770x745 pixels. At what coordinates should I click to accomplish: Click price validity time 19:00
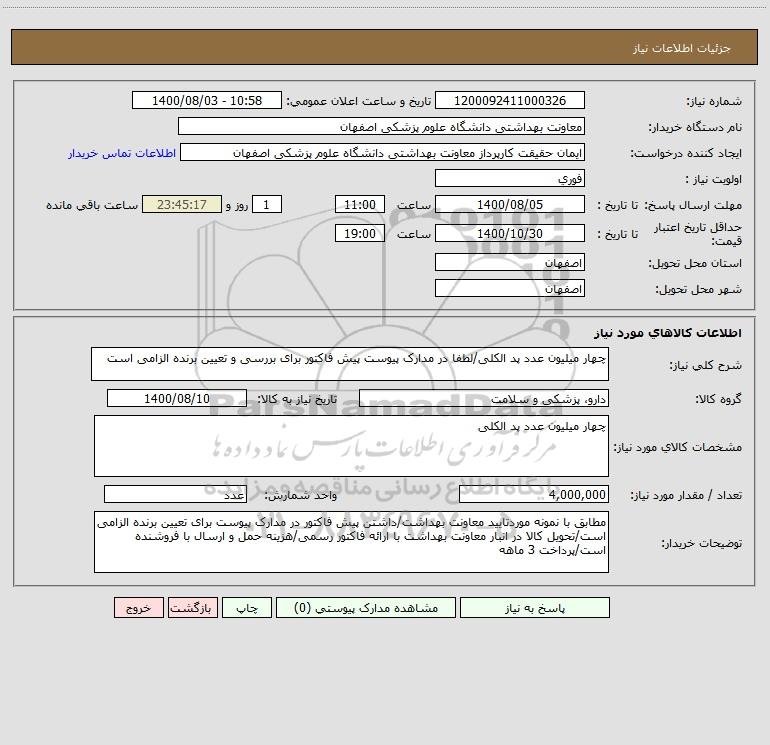359,233
